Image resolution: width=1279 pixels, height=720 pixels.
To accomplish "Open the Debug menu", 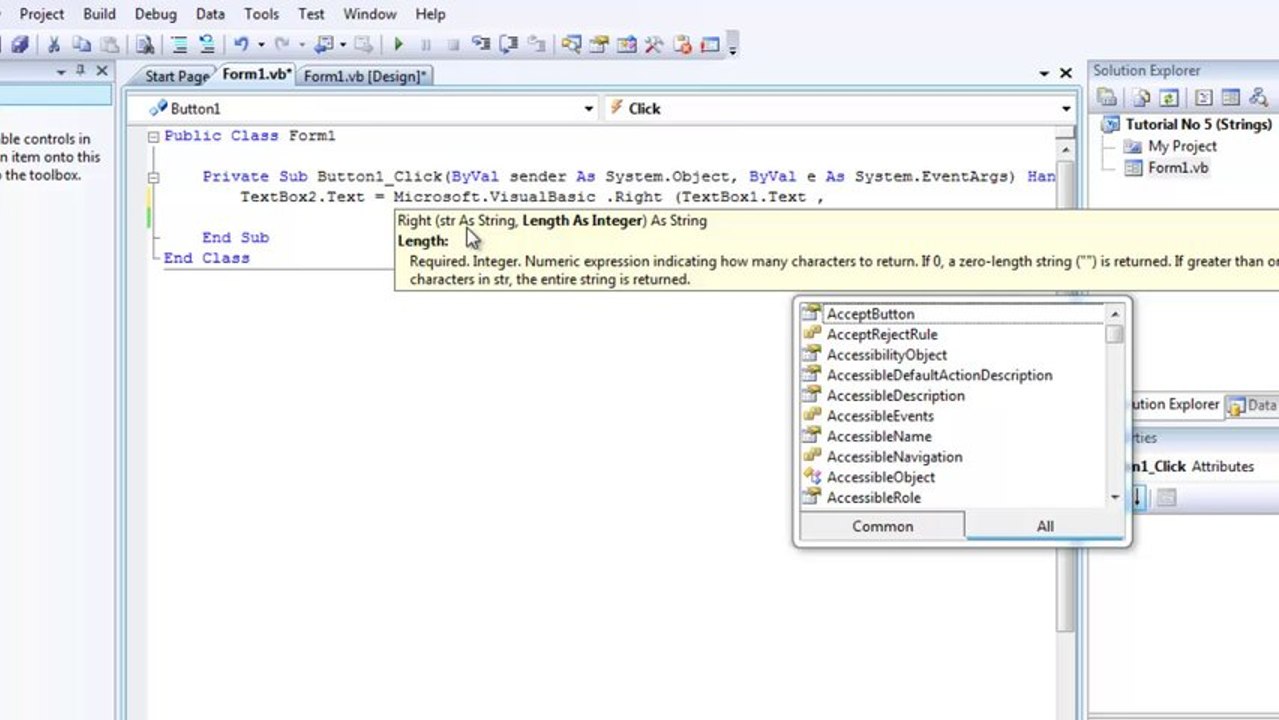I will point(155,14).
